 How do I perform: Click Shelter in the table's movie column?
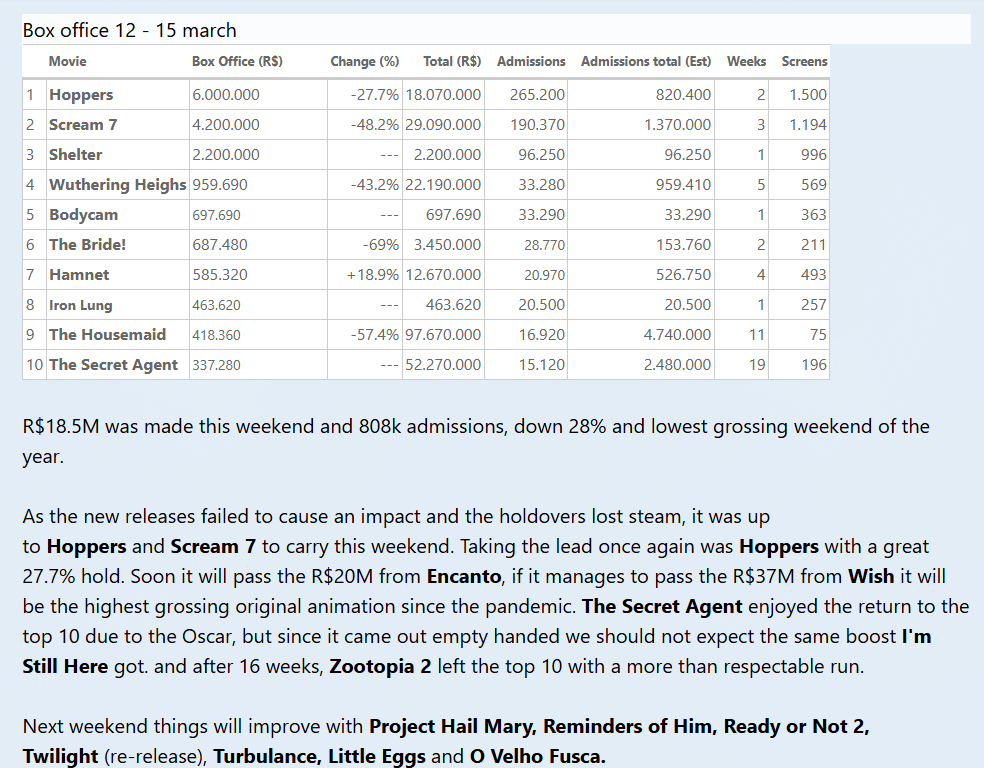(76, 155)
